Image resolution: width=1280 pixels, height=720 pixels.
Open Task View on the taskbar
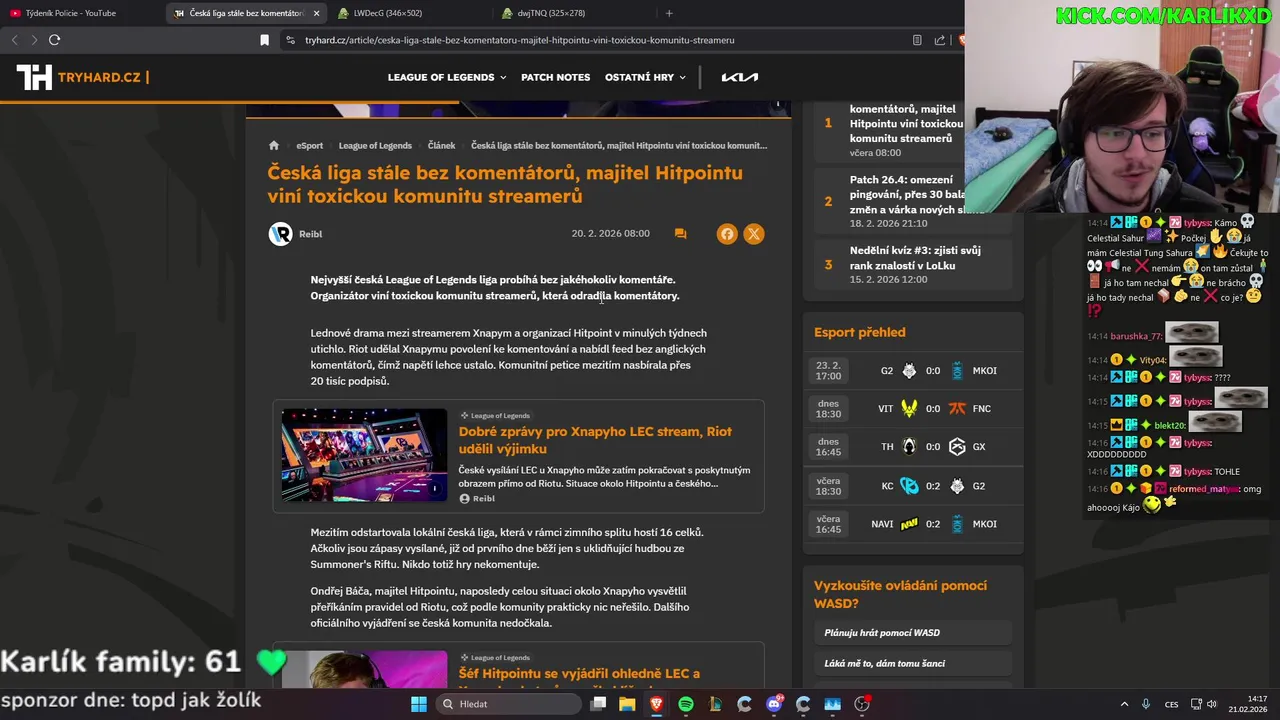click(x=598, y=704)
